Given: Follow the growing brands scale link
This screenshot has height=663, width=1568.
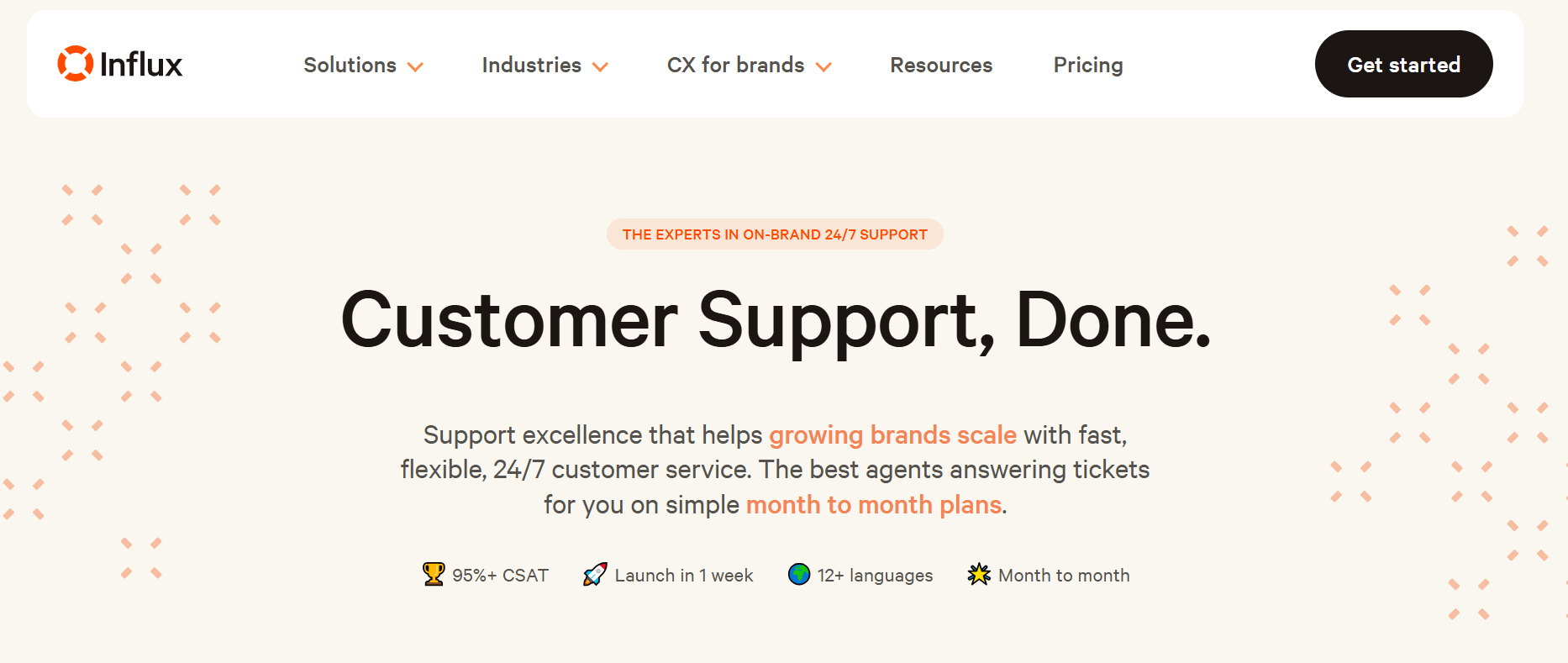Looking at the screenshot, I should pyautogui.click(x=892, y=435).
